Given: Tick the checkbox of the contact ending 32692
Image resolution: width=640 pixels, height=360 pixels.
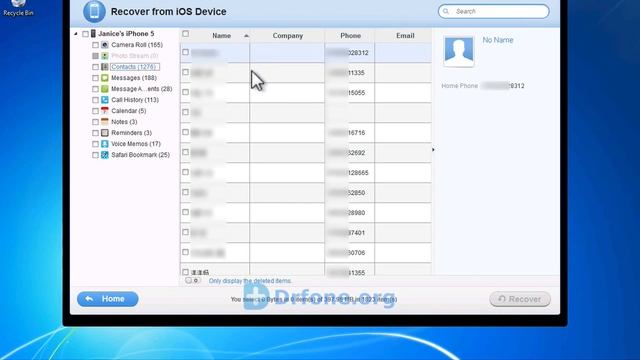Looking at the screenshot, I should coord(185,152).
